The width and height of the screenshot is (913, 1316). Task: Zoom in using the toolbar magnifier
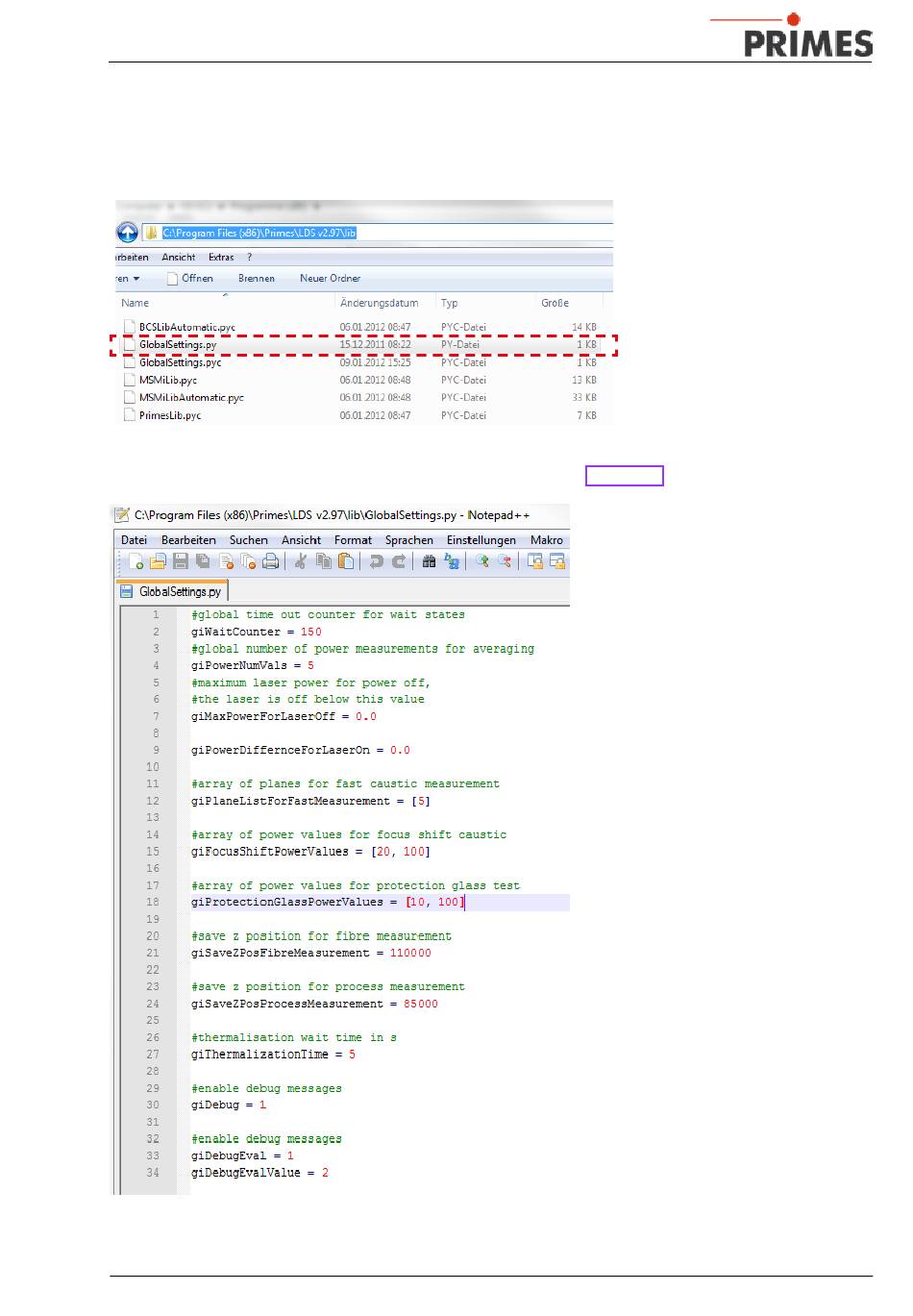click(x=481, y=562)
